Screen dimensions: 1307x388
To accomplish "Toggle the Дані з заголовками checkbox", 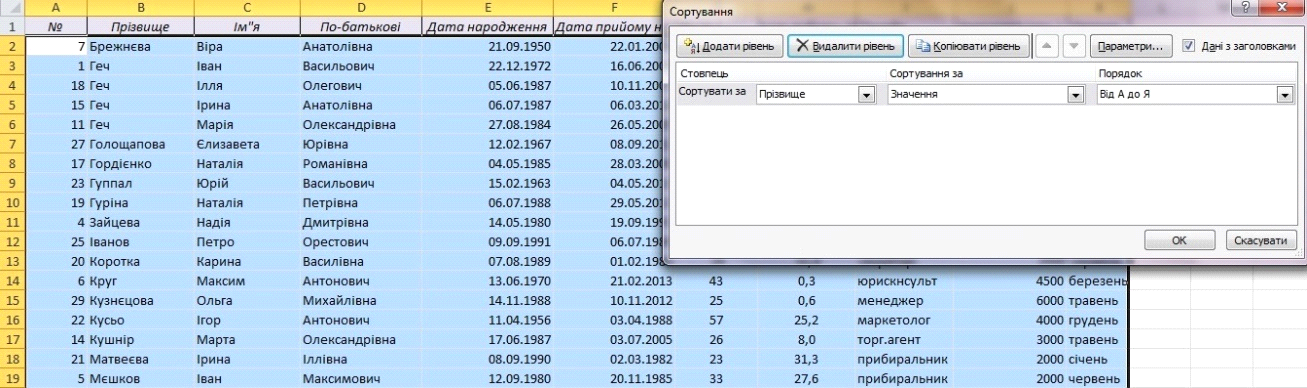I will [x=1188, y=45].
